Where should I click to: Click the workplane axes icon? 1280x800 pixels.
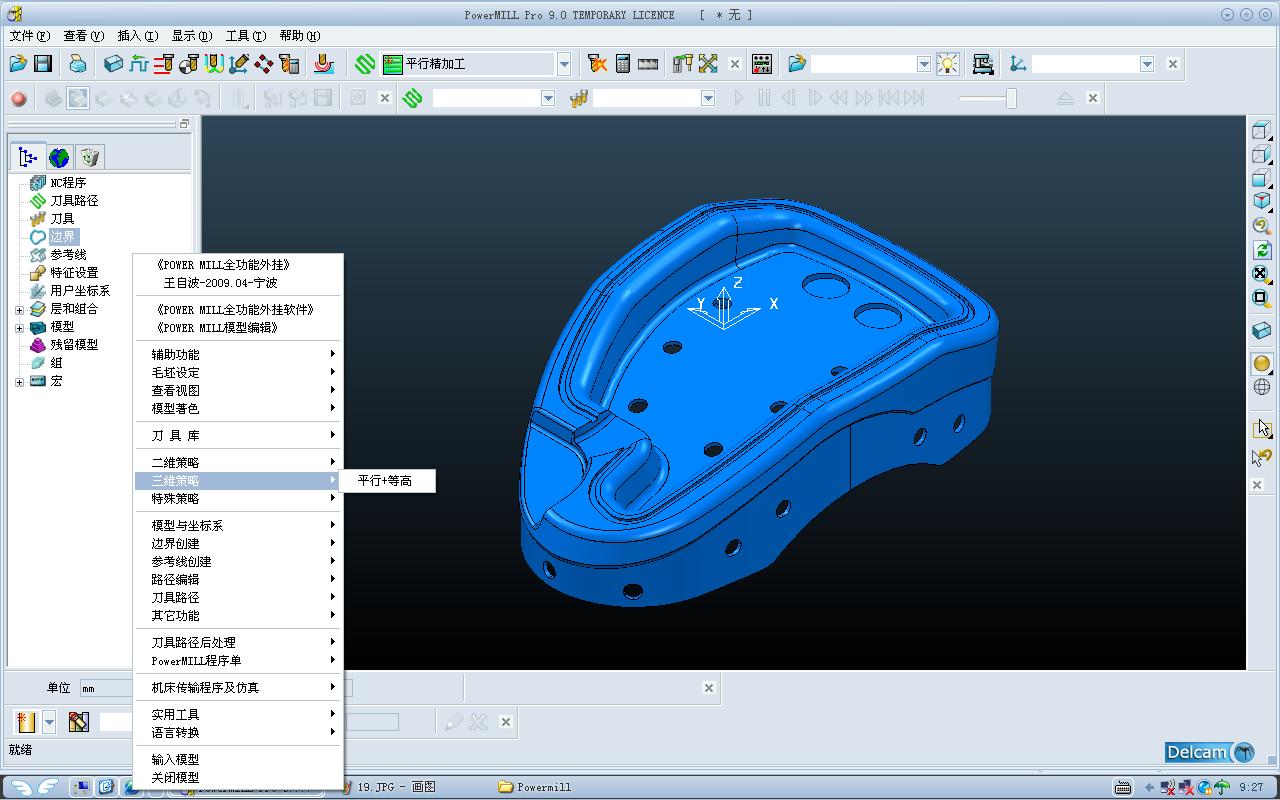(1018, 64)
